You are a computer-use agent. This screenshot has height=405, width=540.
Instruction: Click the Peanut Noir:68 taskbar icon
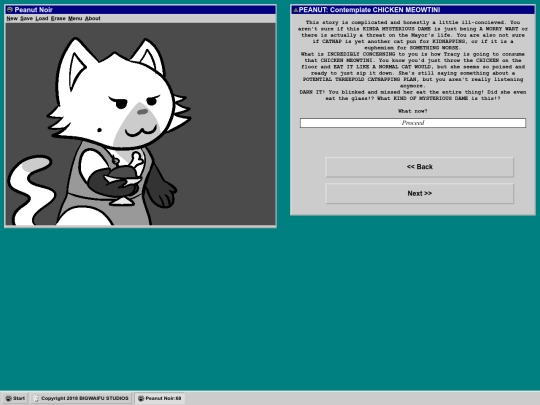point(141,398)
